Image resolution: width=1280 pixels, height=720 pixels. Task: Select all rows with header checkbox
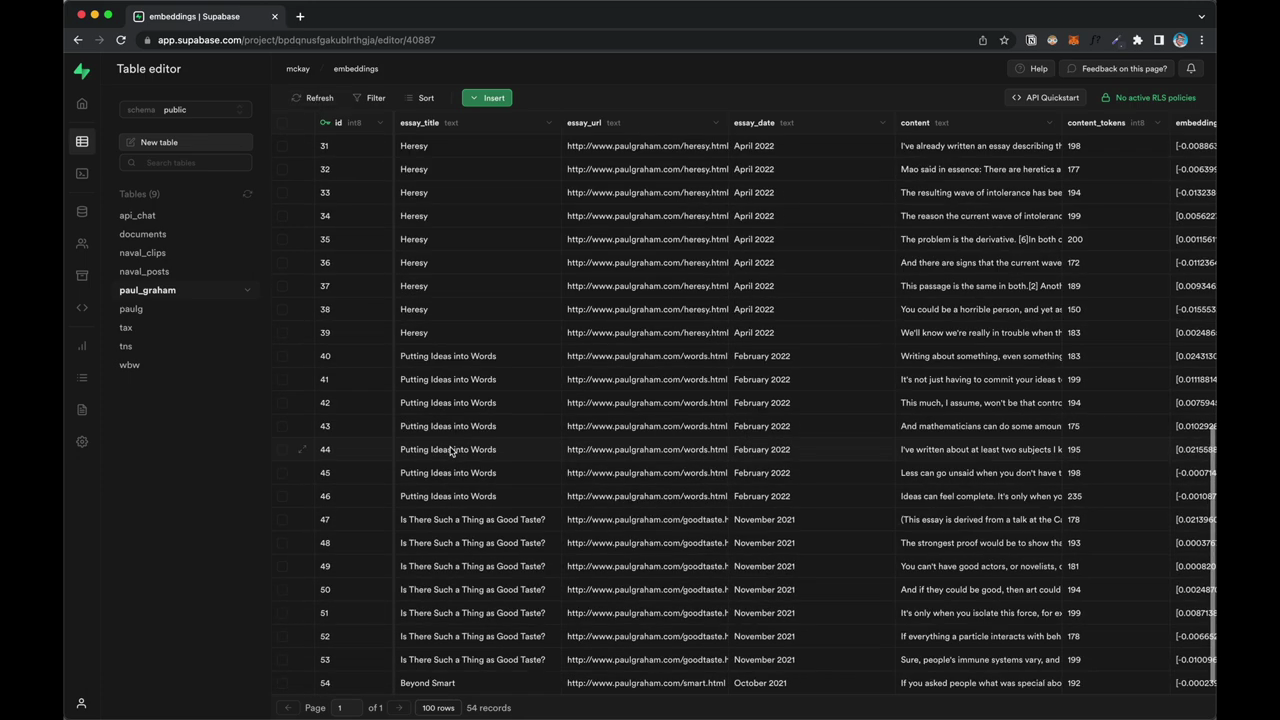(x=282, y=123)
